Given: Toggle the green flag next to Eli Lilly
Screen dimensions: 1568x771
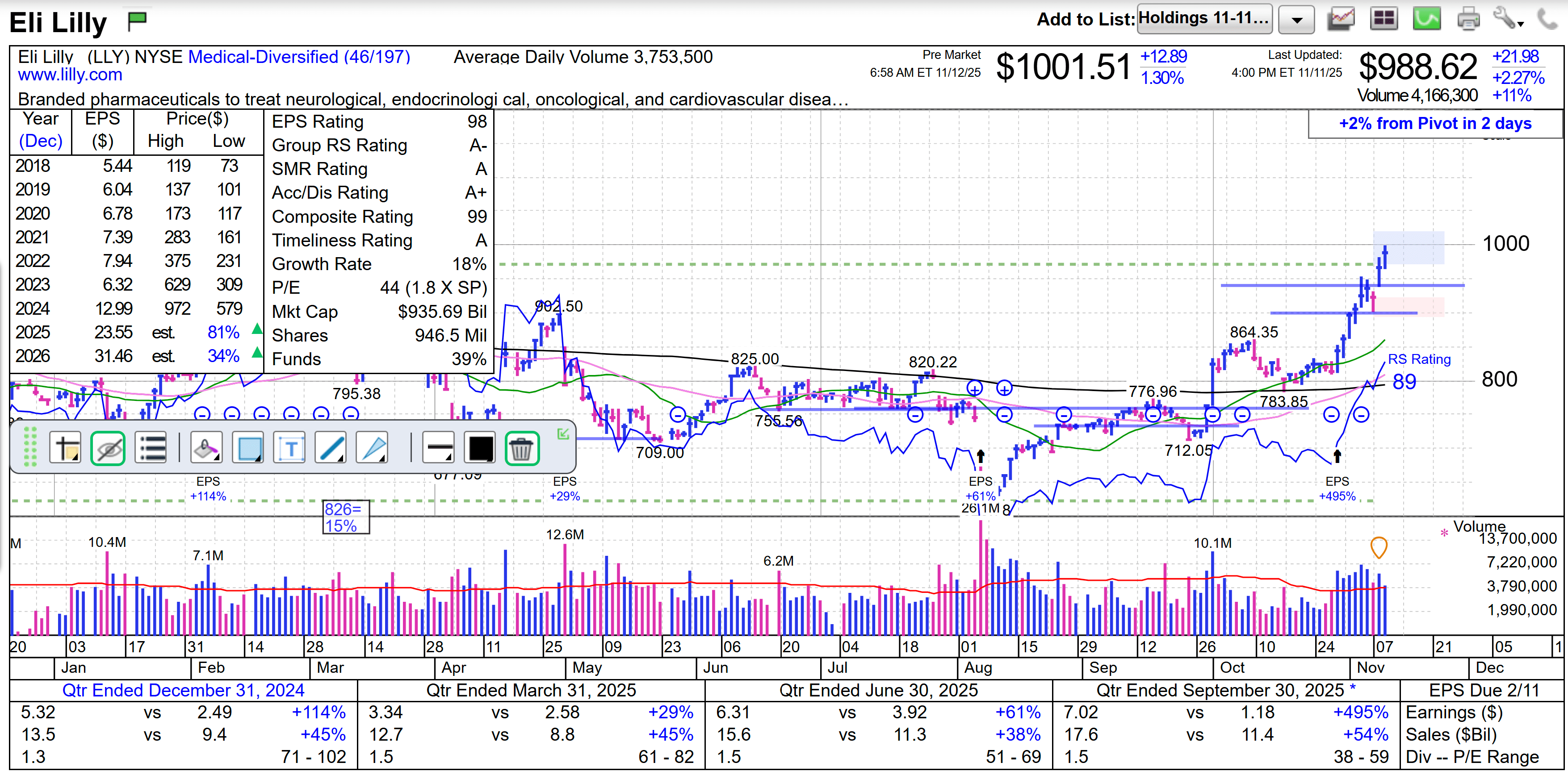Looking at the screenshot, I should click(138, 21).
